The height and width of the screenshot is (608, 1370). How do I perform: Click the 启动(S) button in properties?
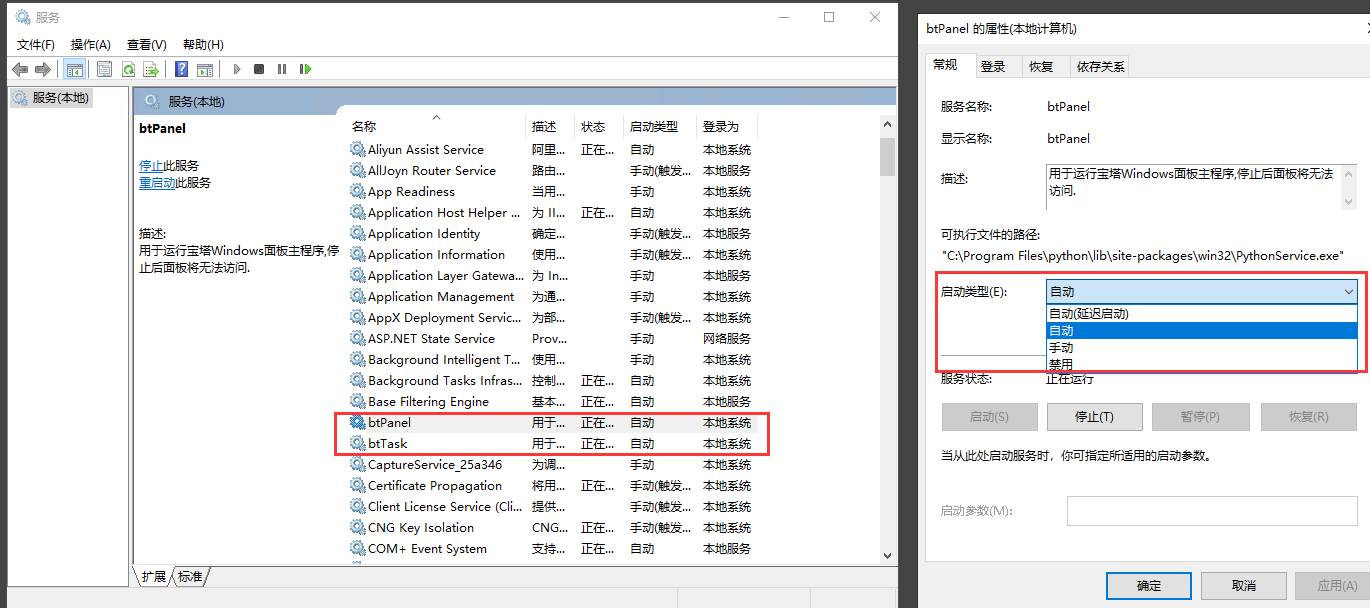coord(989,417)
